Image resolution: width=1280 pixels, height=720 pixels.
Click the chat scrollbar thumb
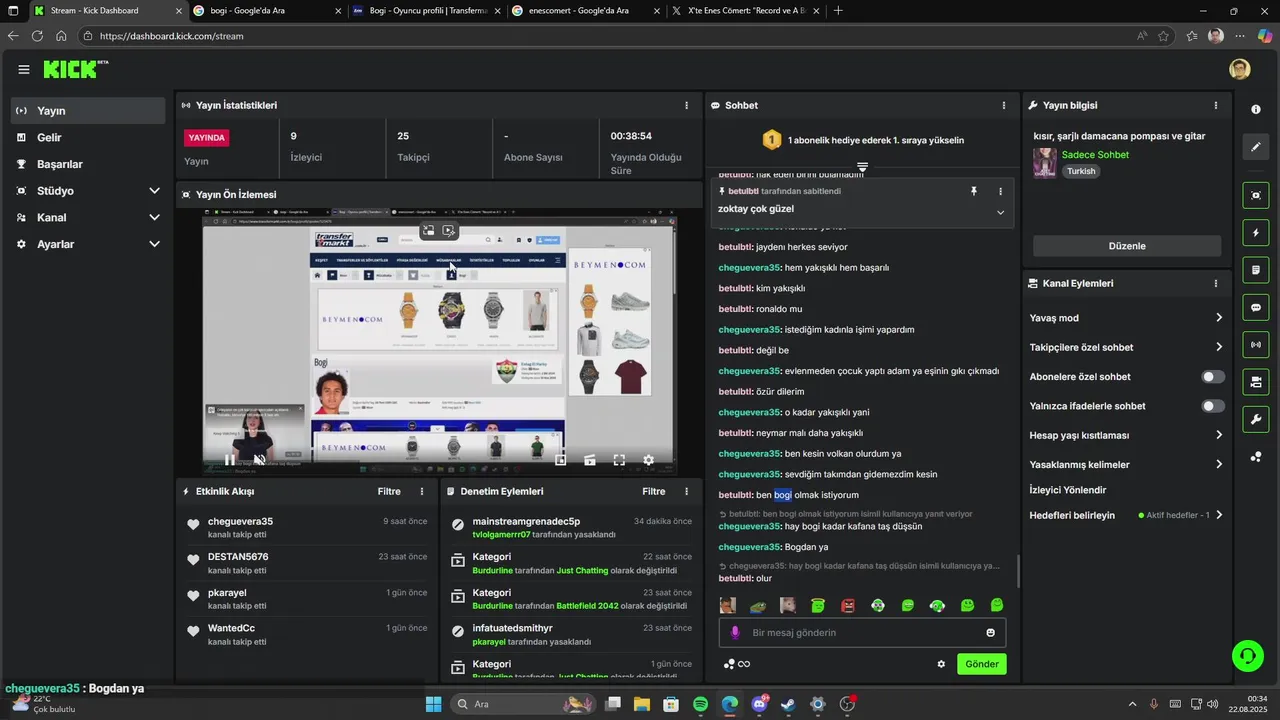1019,571
